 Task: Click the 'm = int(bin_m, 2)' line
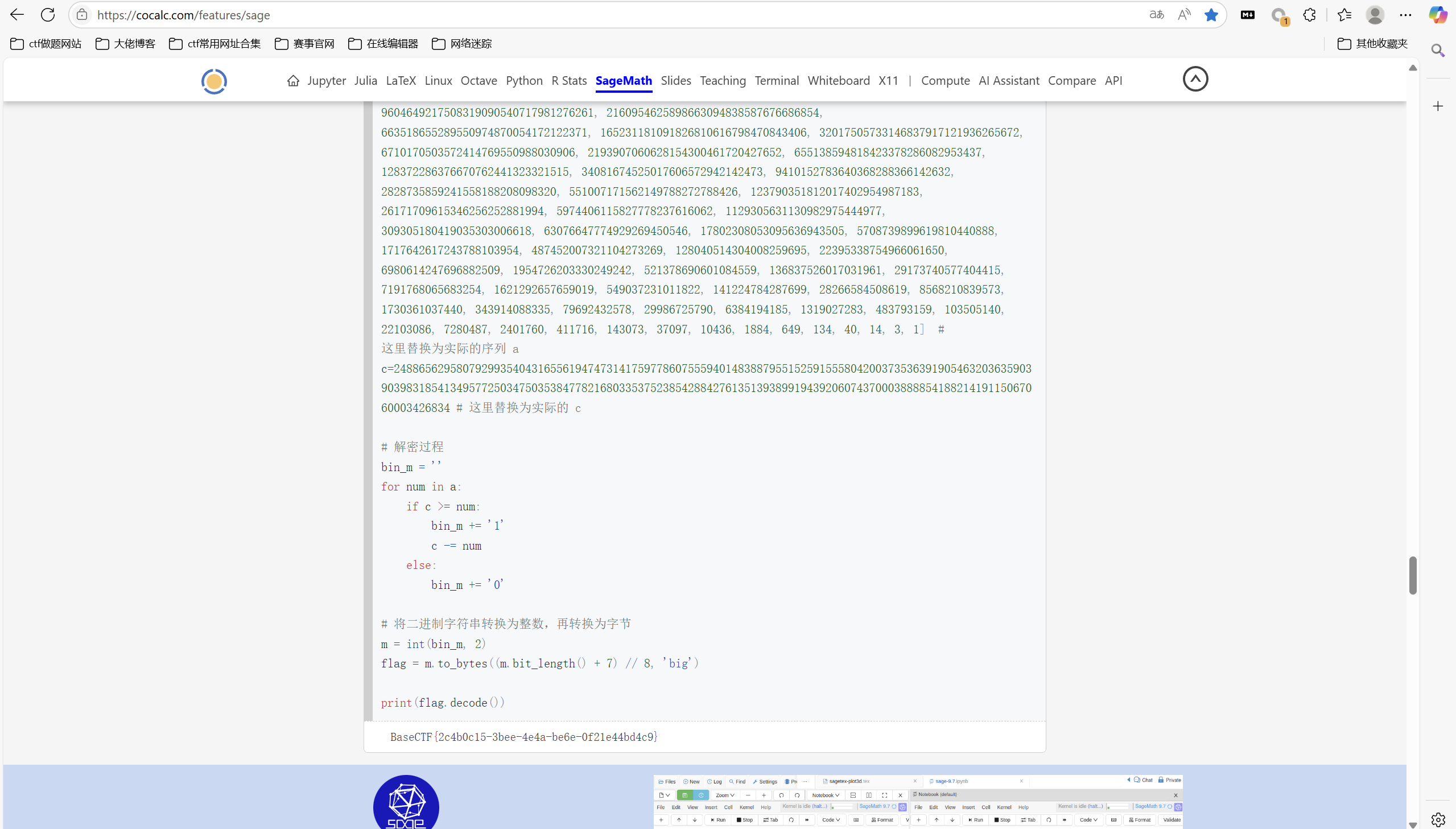click(x=433, y=644)
